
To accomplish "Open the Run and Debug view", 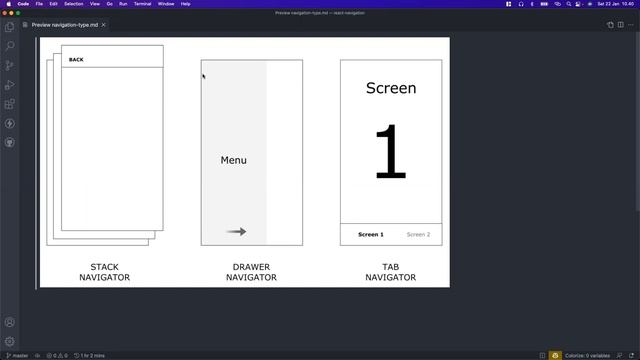I will click(9, 85).
